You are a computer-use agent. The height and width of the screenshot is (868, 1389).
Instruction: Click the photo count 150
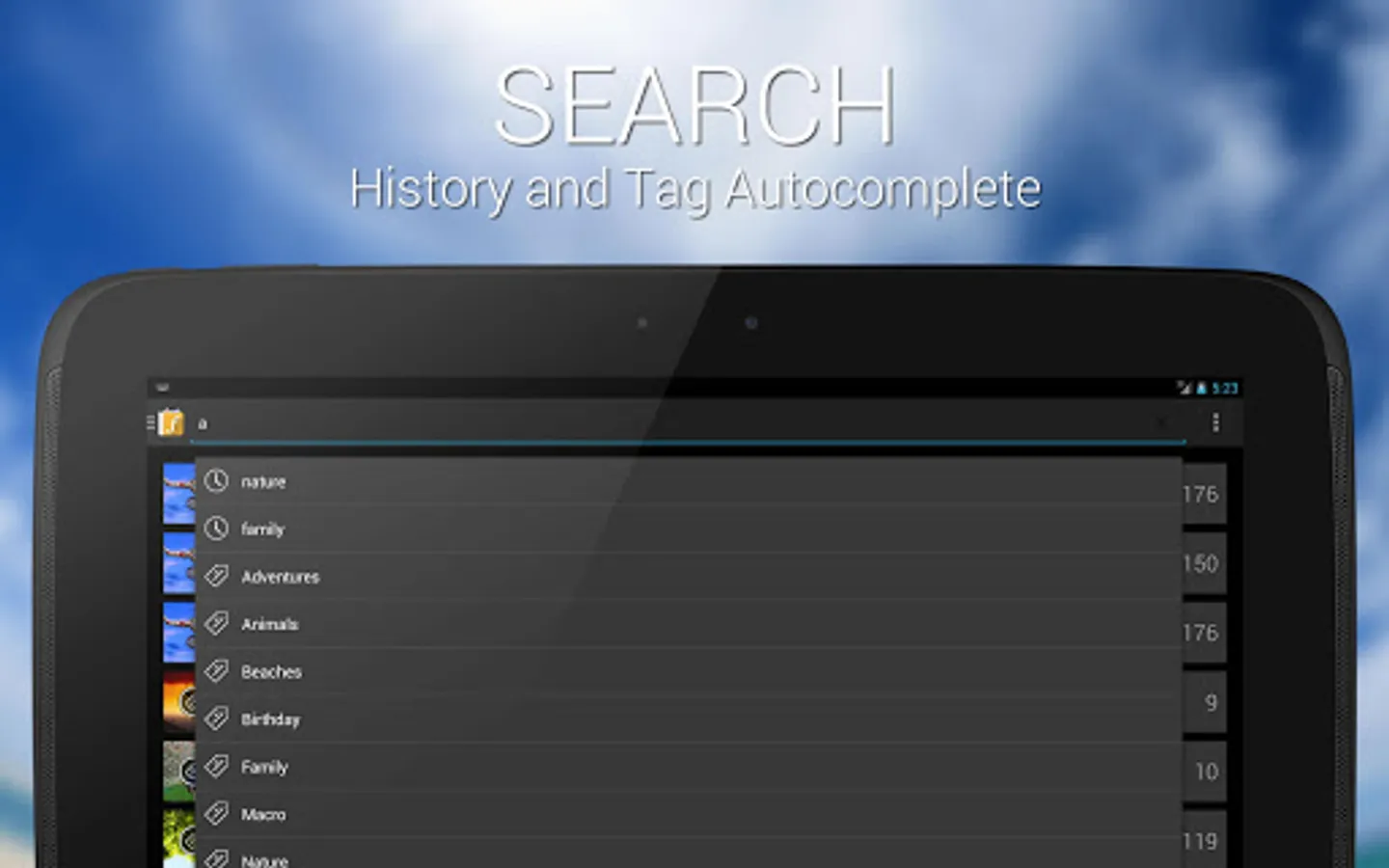pos(1201,563)
